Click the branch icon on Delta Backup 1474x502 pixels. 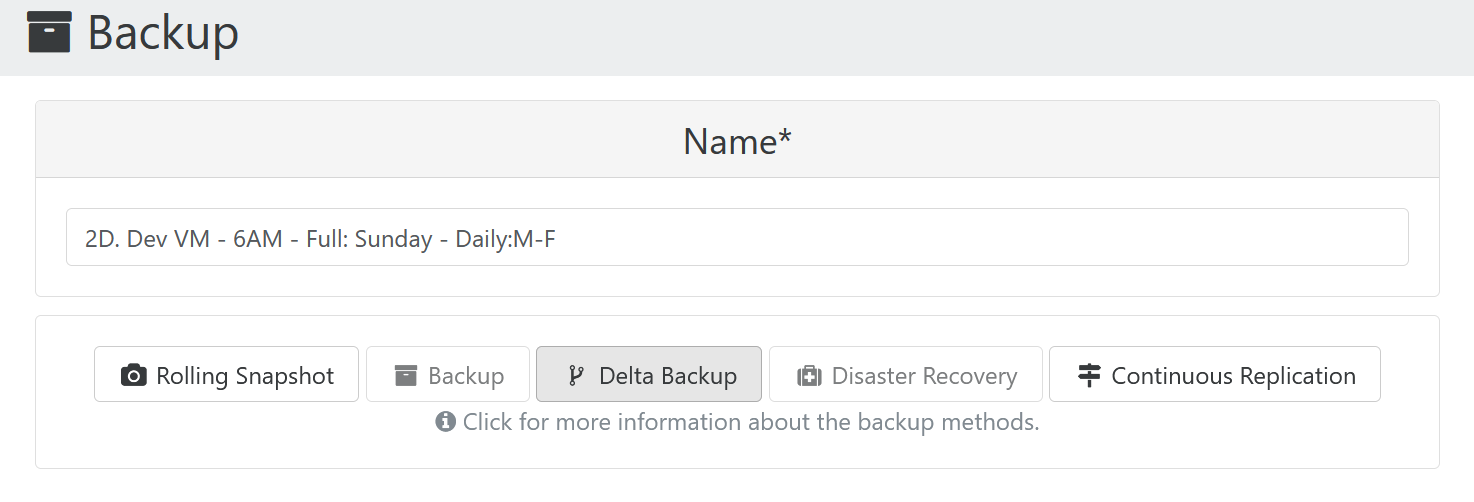coord(575,376)
